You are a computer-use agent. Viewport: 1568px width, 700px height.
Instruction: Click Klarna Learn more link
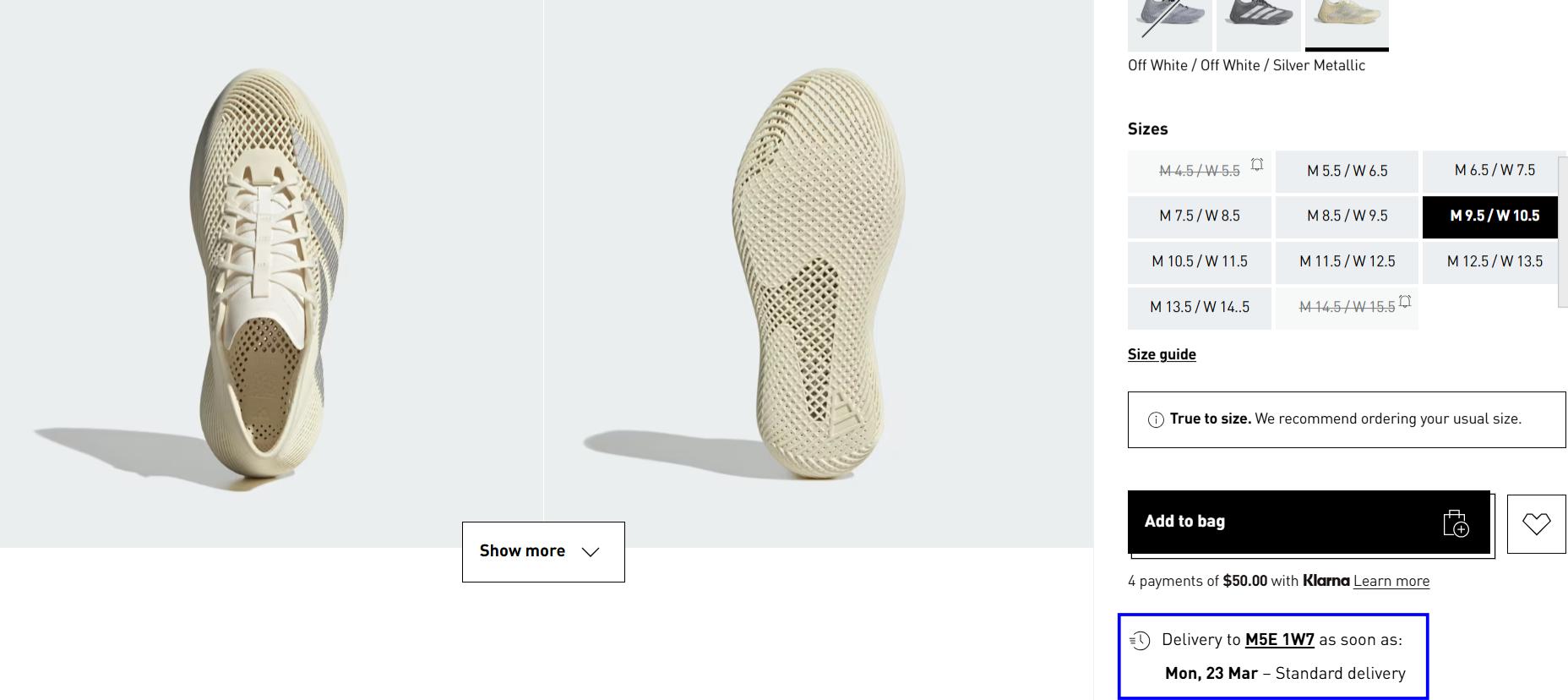(1391, 581)
